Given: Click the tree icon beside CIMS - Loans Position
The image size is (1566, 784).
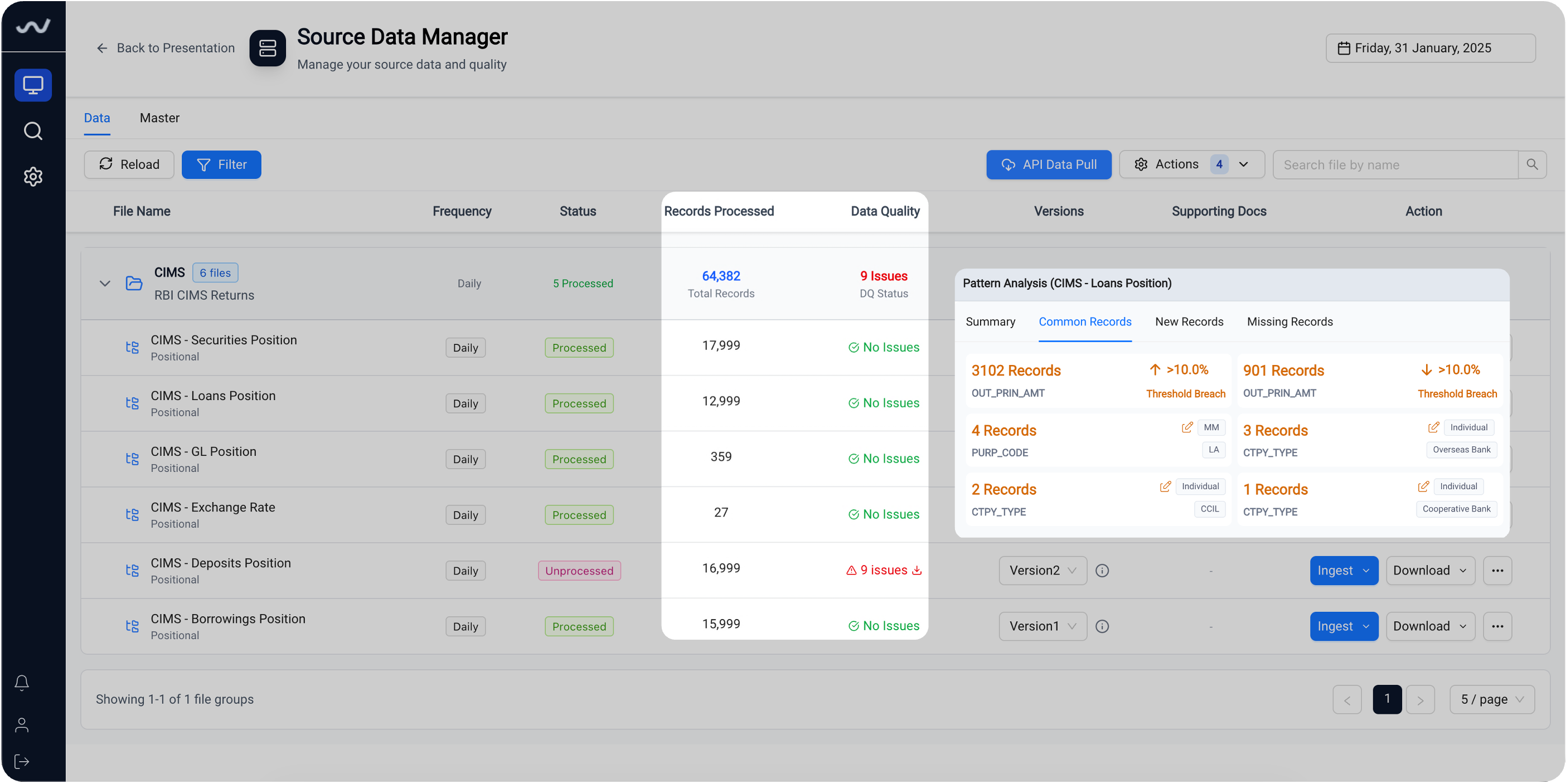Looking at the screenshot, I should tap(132, 403).
